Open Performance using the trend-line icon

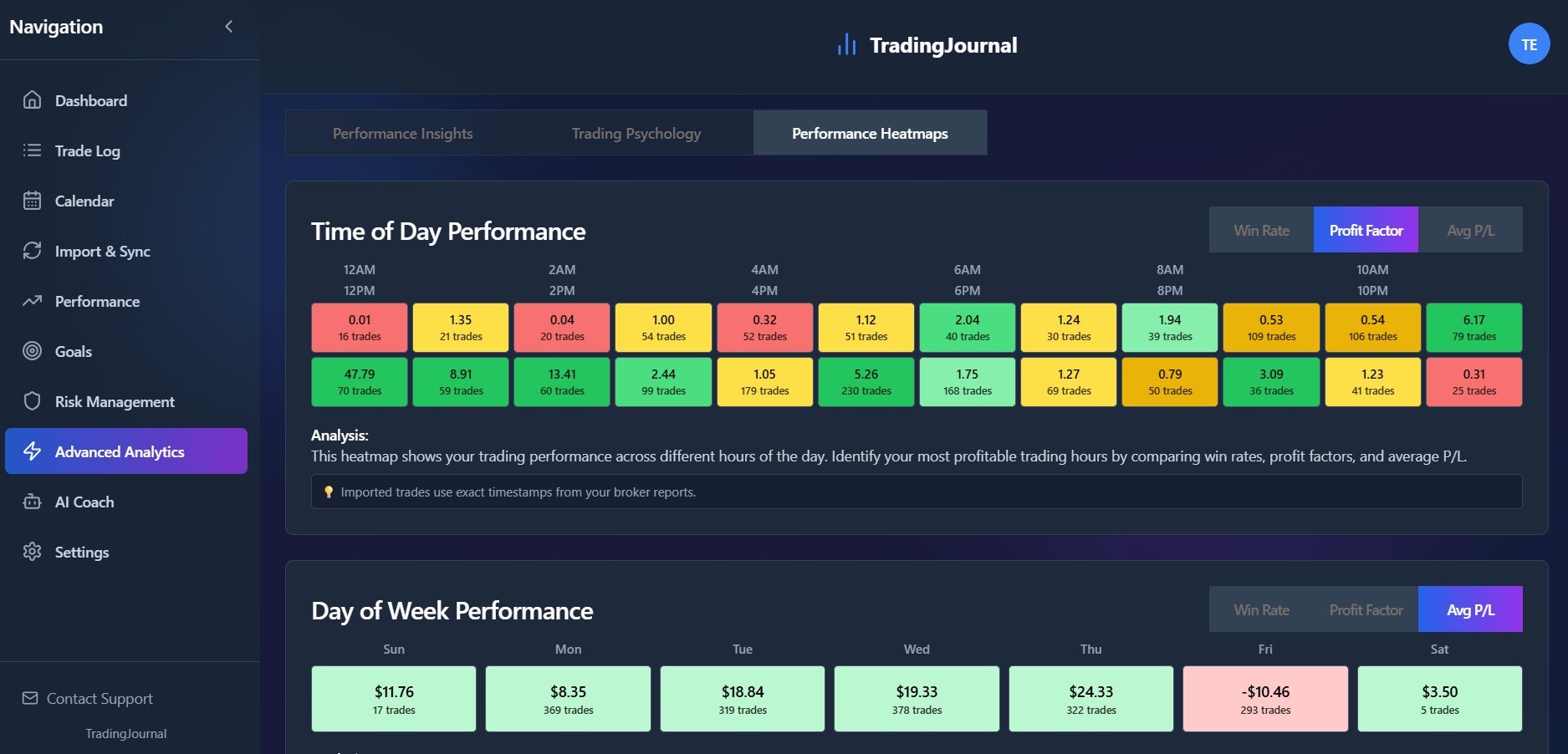(31, 301)
